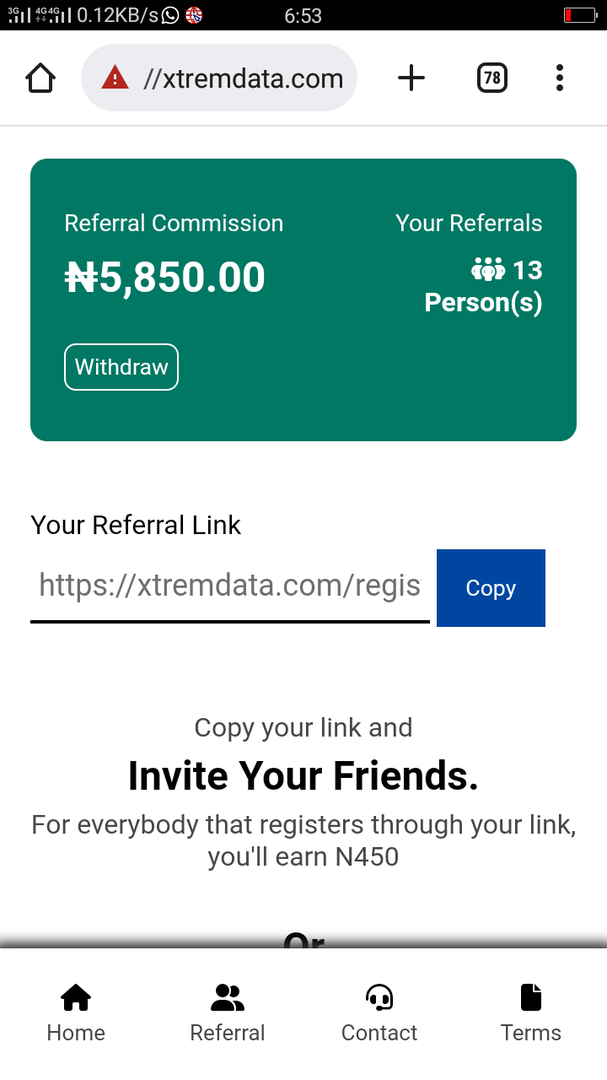
Task: Click the 13 Person(s) referral count
Action: [x=484, y=286]
